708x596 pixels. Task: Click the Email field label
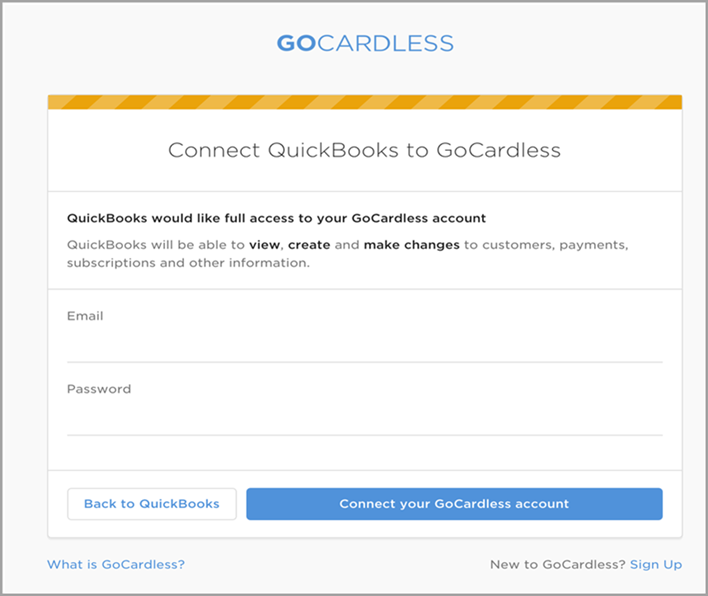pos(85,316)
